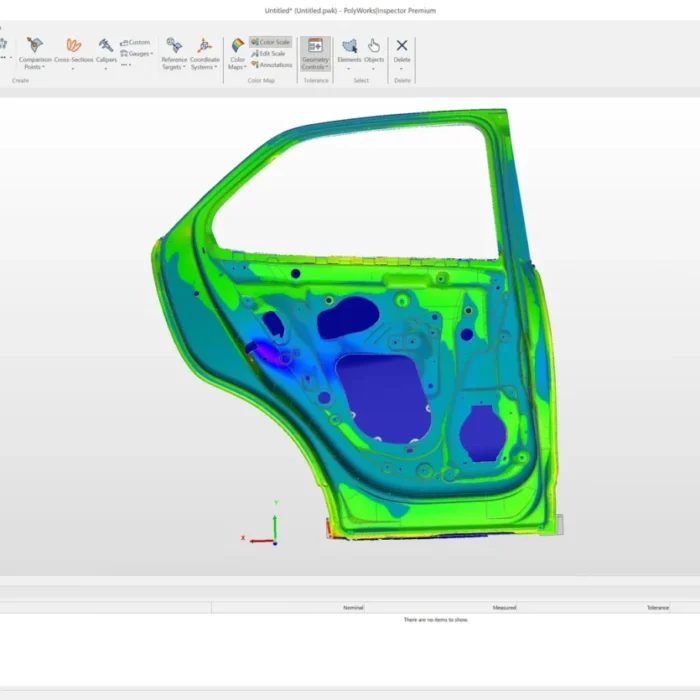700x700 pixels.
Task: Click the Edit Scale button
Action: pyautogui.click(x=268, y=53)
